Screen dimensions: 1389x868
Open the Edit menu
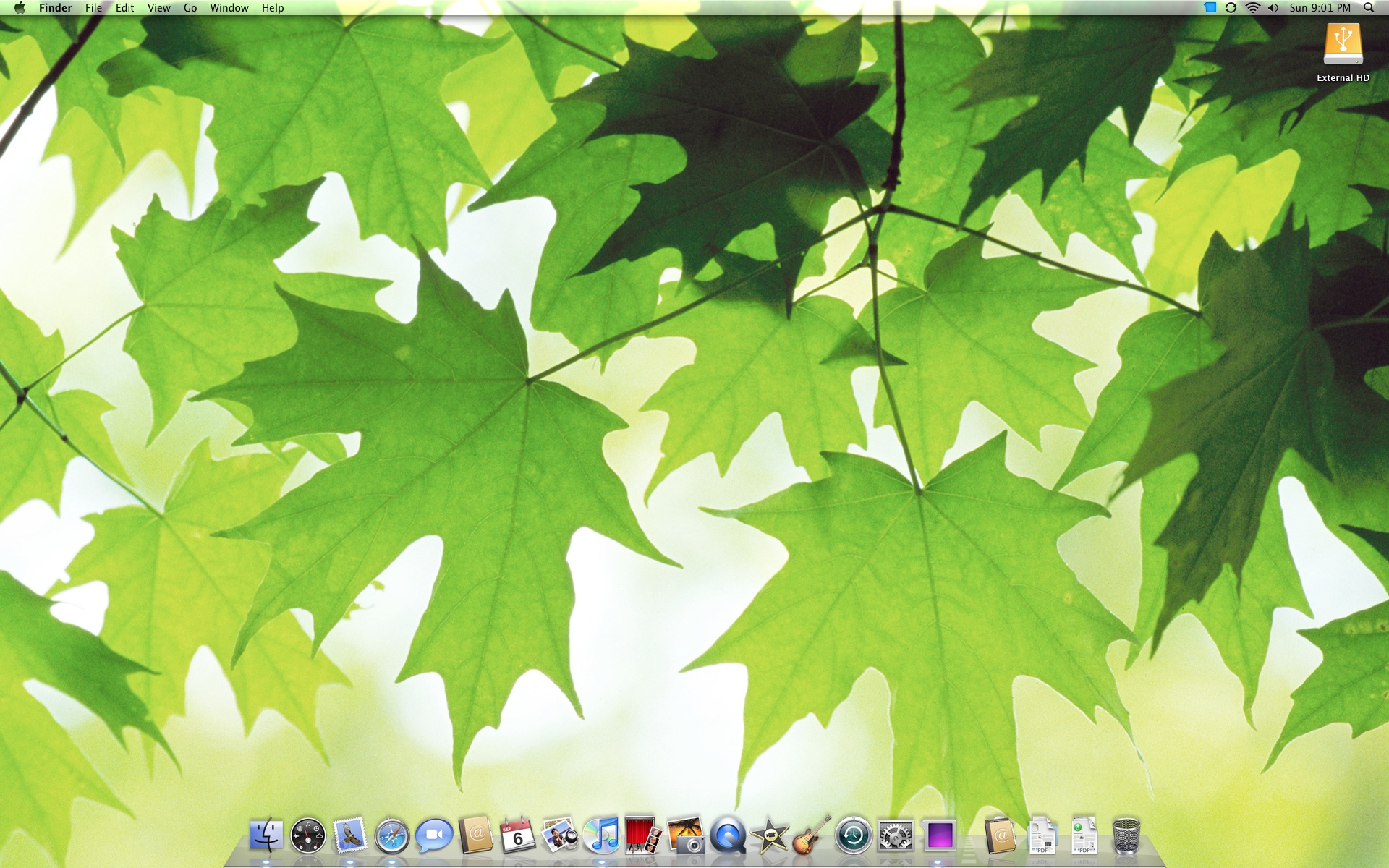(x=125, y=8)
